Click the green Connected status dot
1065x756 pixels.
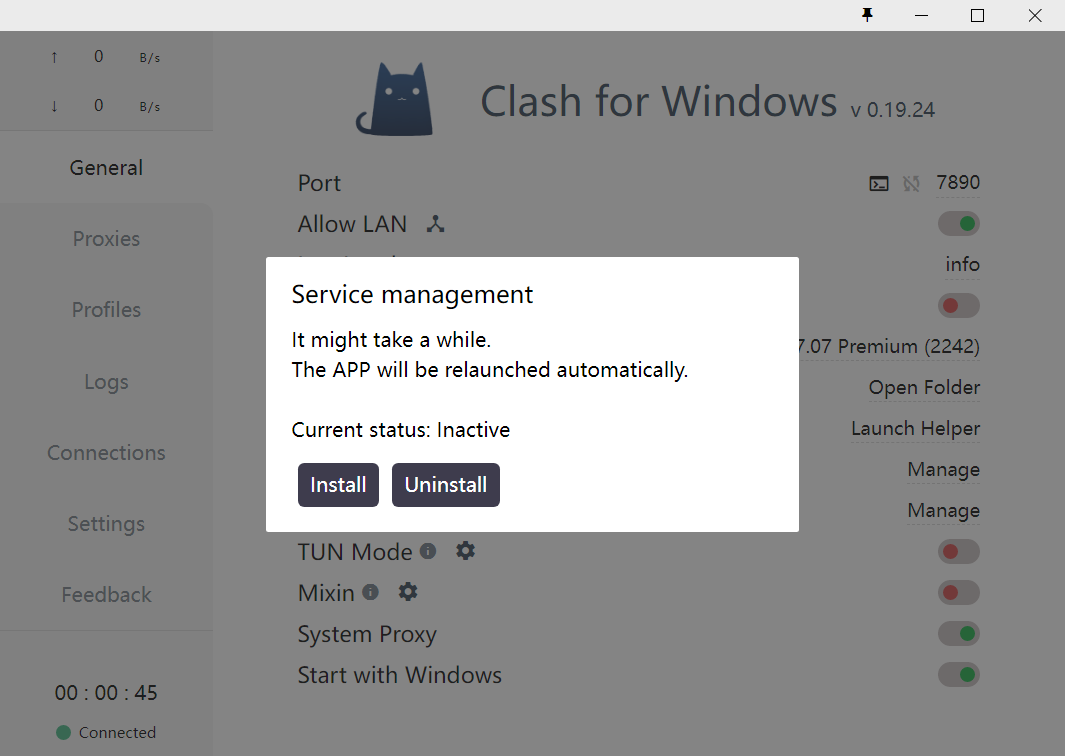click(x=63, y=732)
